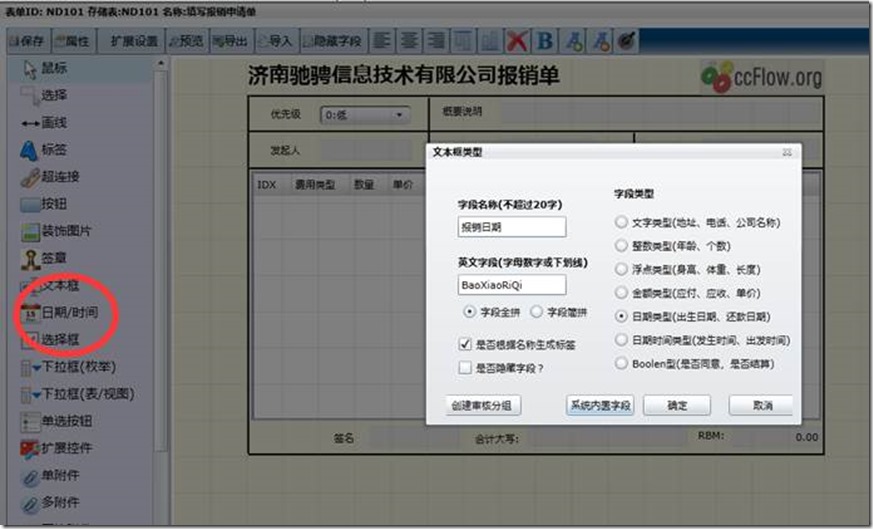
Task: Open the hidden fields (隐藏字段) button
Action: 333,41
